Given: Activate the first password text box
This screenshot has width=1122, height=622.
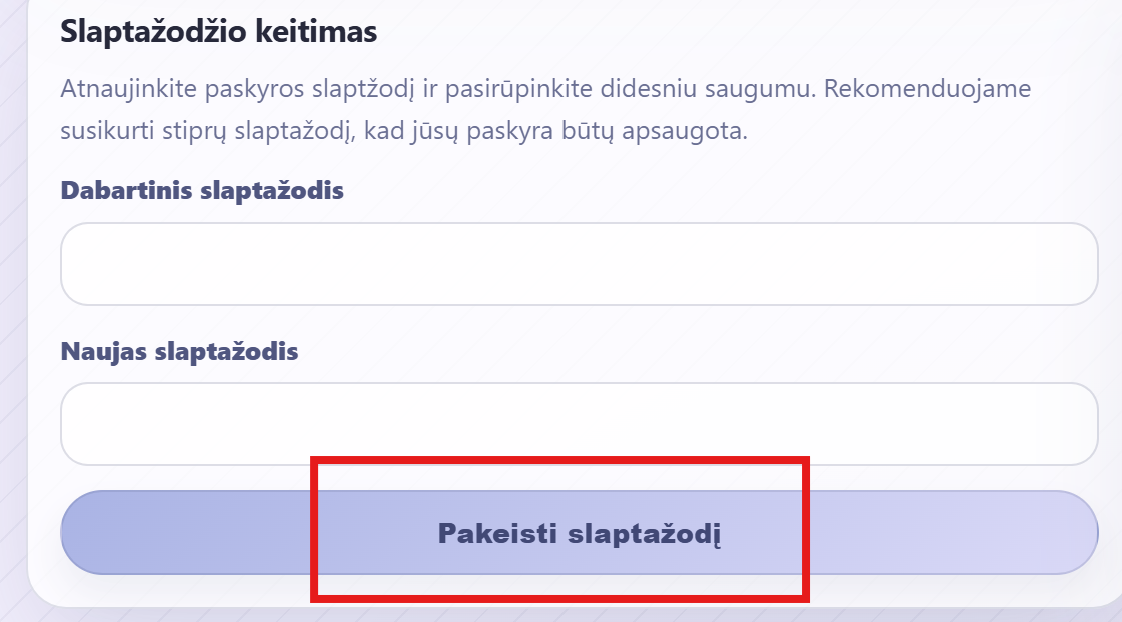Looking at the screenshot, I should pos(579,264).
